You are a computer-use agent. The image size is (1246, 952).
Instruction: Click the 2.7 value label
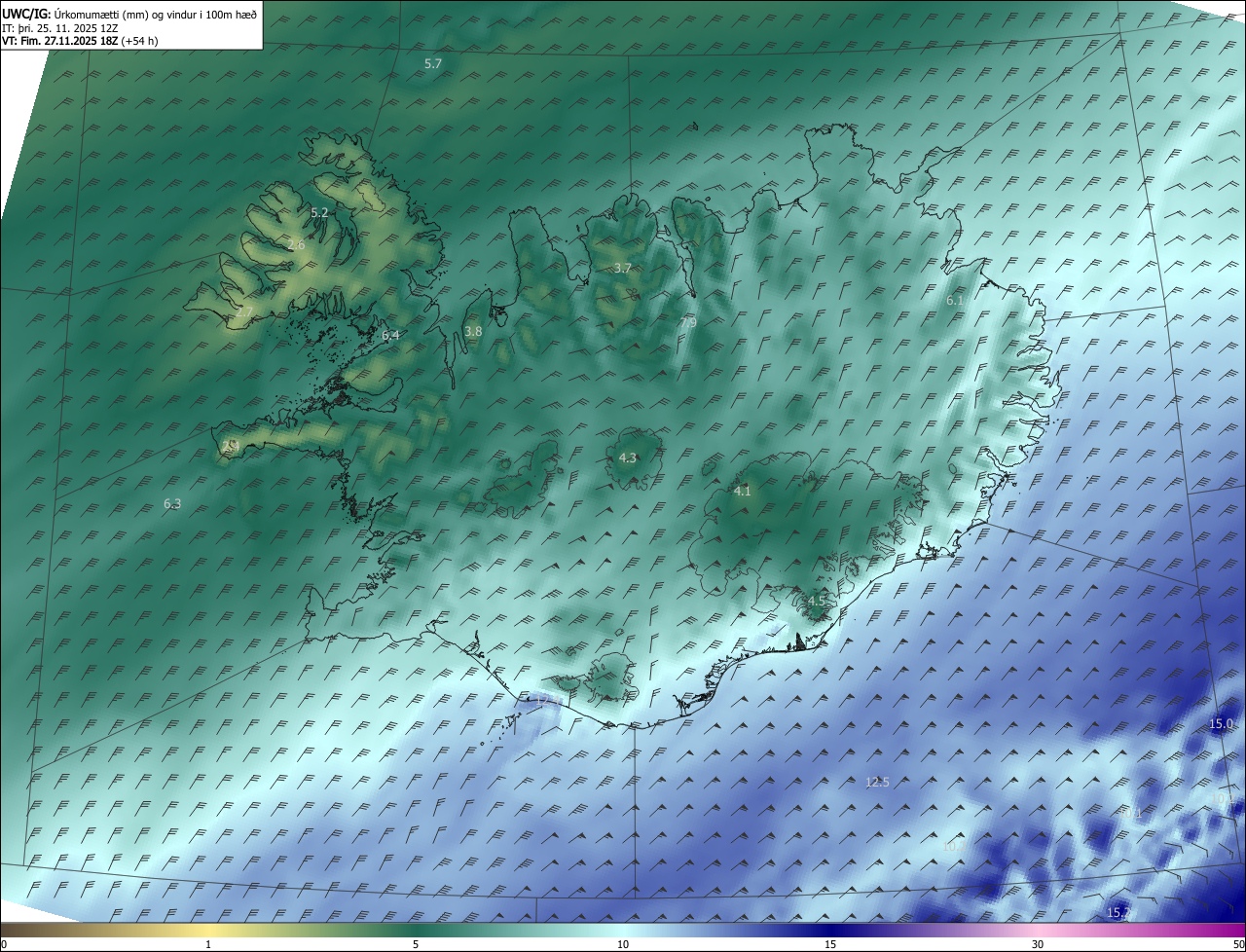pyautogui.click(x=243, y=311)
